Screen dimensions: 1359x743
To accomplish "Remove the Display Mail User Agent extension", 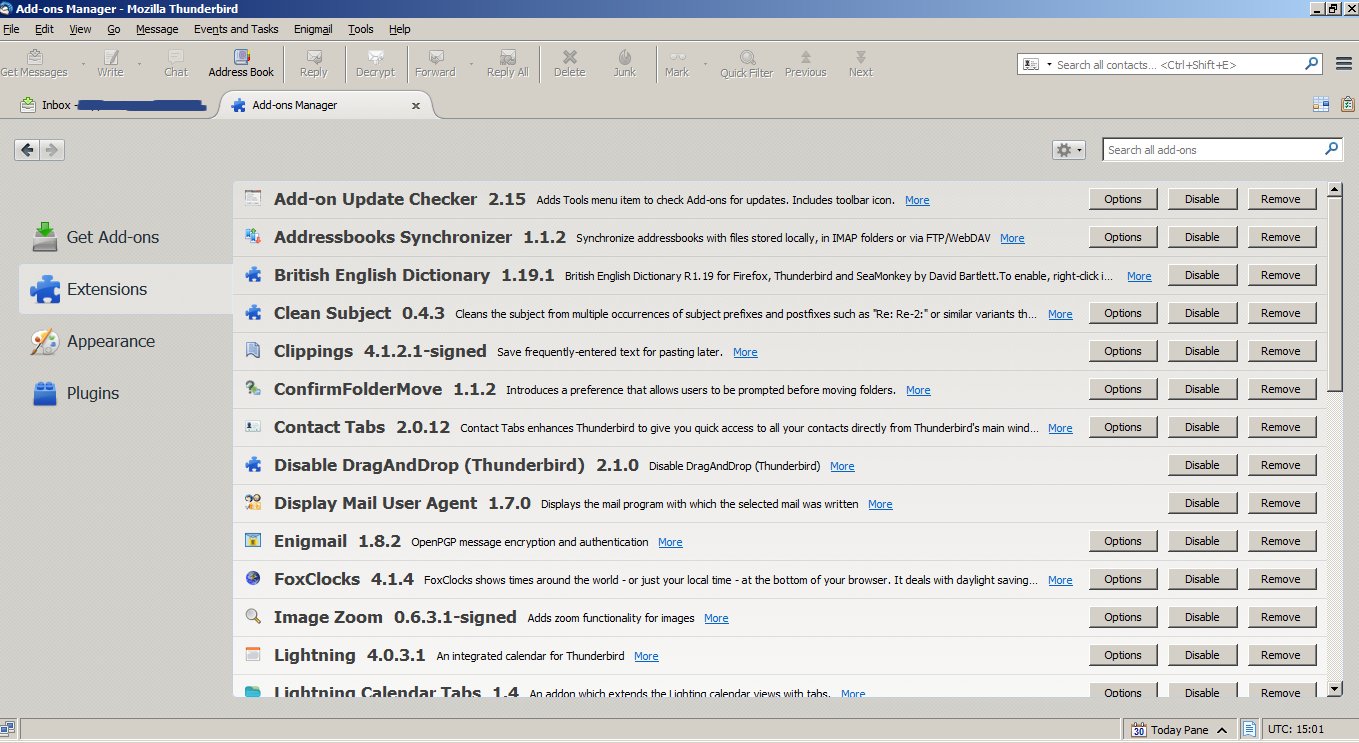I will tap(1281, 503).
